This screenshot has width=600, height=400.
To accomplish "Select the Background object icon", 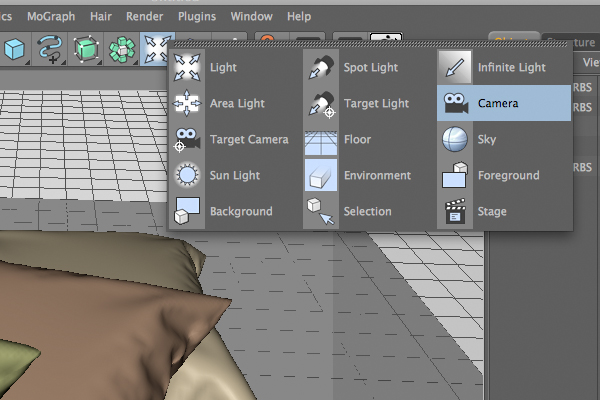I will pyautogui.click(x=187, y=211).
